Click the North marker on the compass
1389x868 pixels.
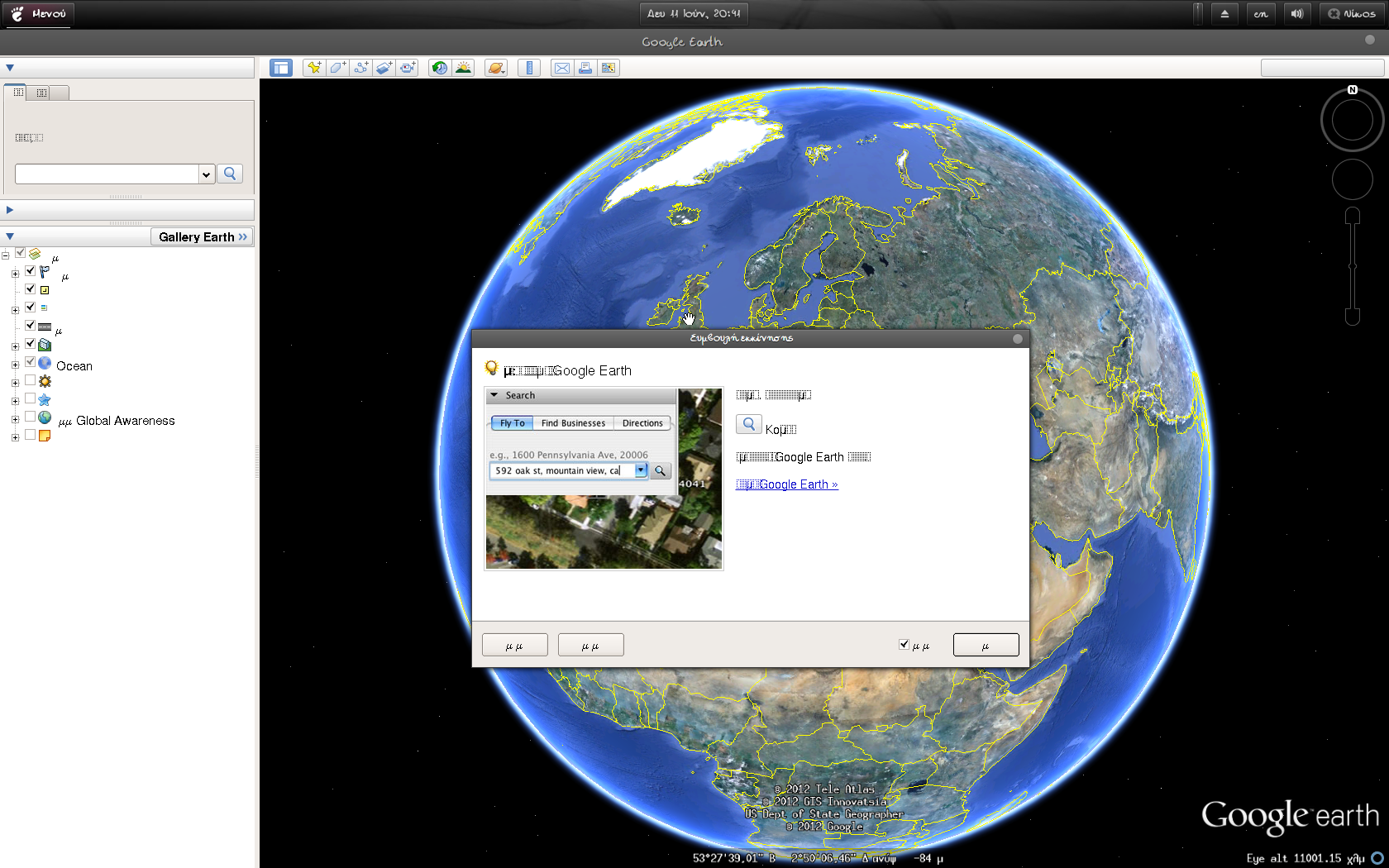pos(1353,89)
